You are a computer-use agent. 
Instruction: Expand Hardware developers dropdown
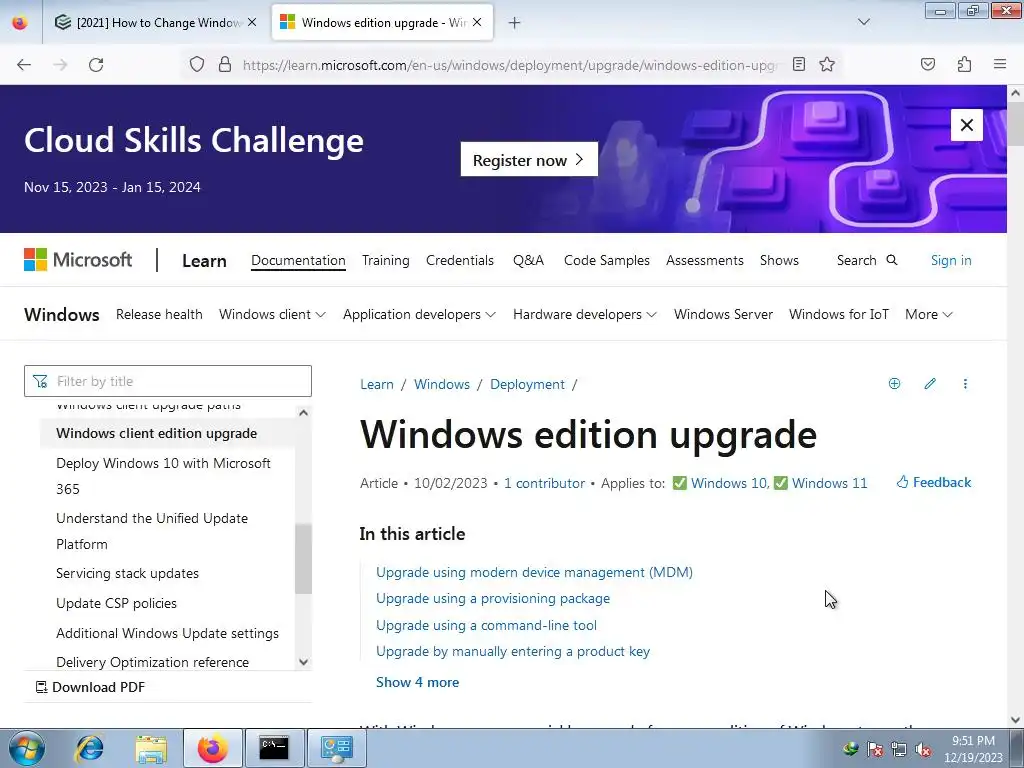click(584, 314)
